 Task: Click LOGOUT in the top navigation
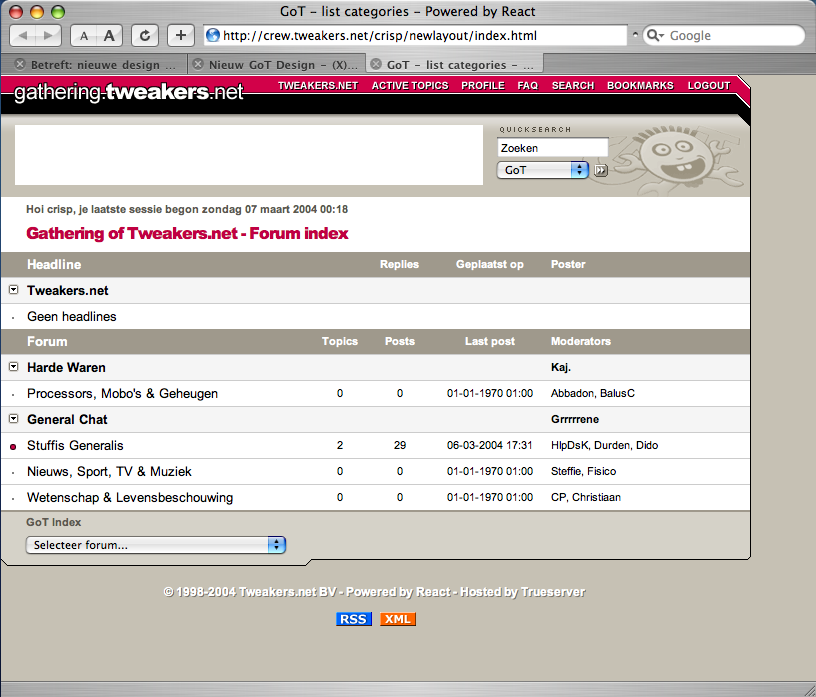(709, 86)
